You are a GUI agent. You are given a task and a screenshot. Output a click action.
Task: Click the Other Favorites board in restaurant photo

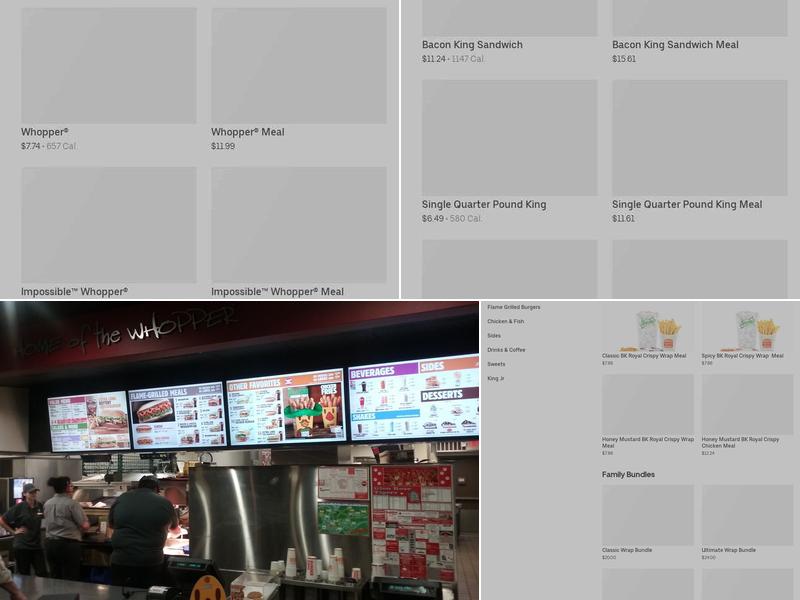286,407
